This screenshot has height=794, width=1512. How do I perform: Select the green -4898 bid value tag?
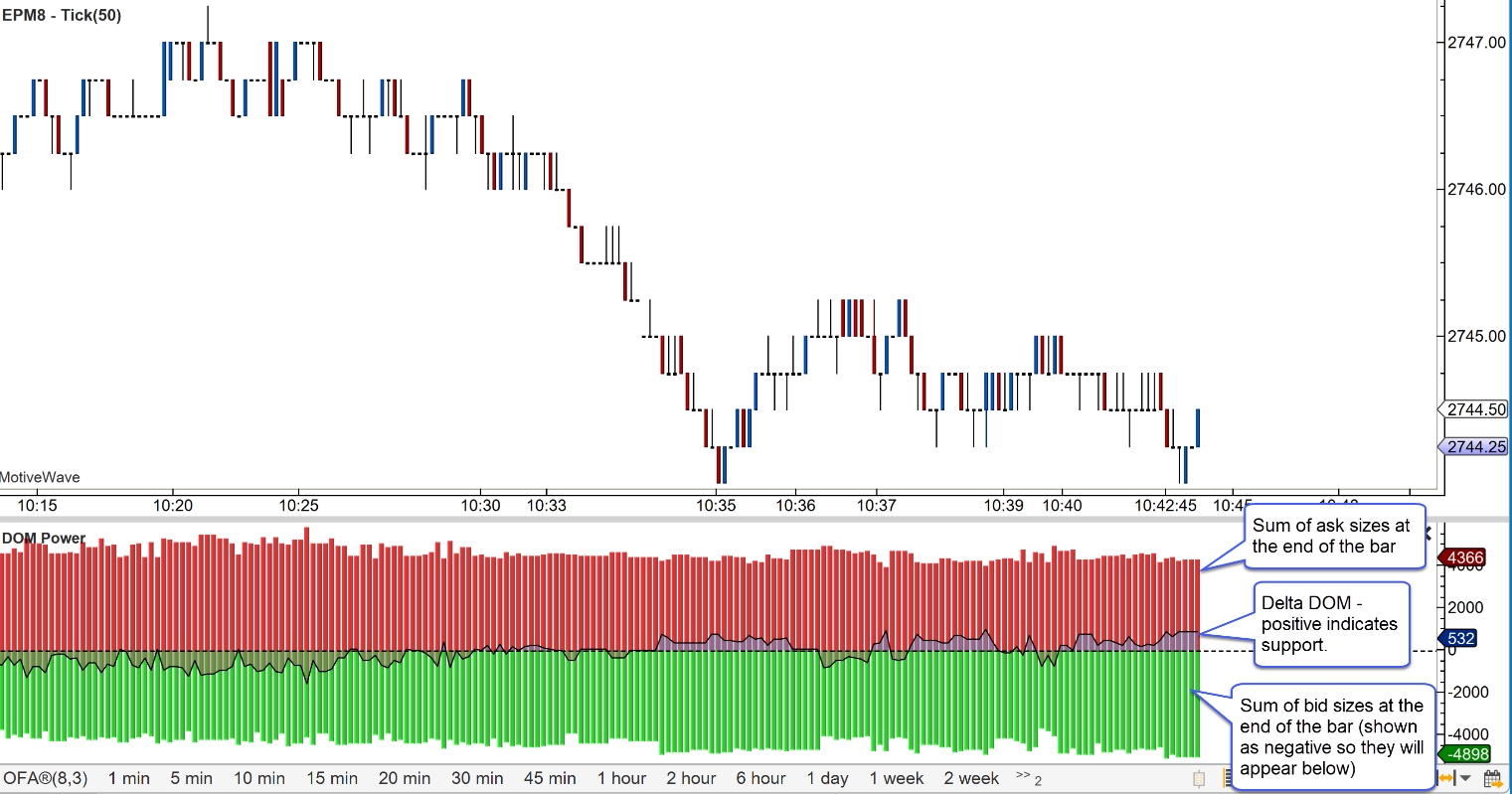(1465, 754)
